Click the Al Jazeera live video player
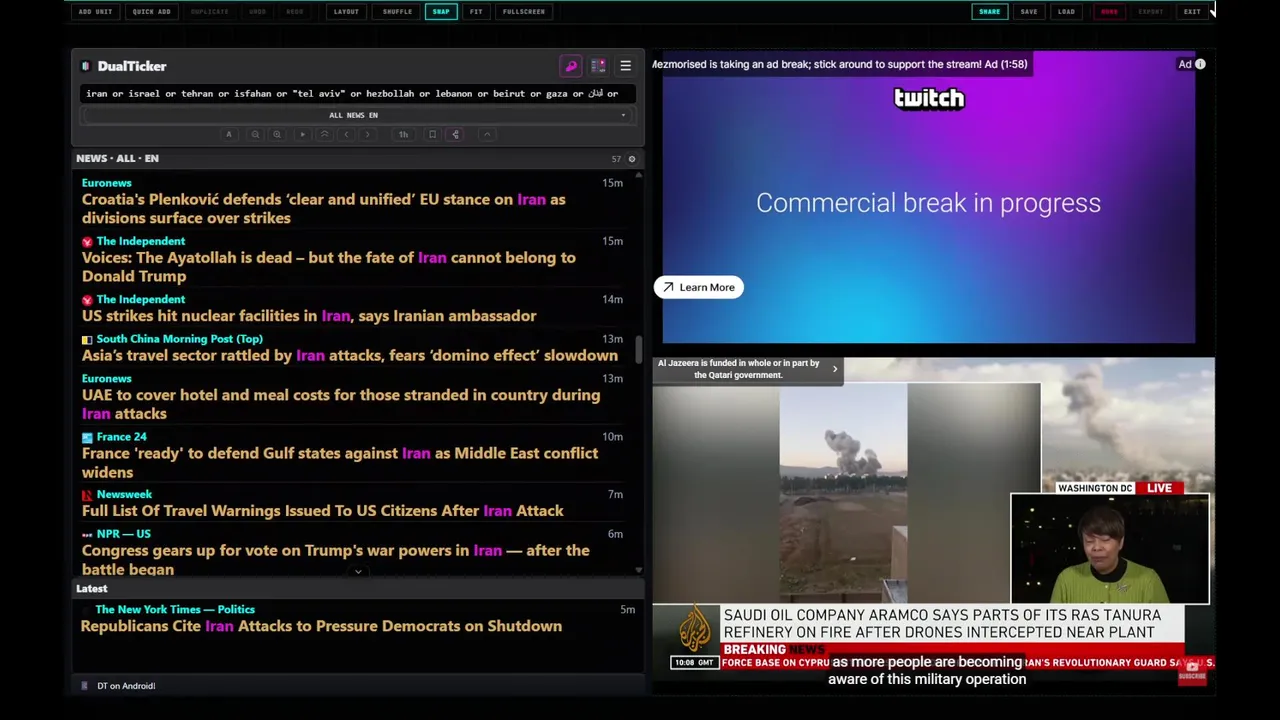The height and width of the screenshot is (720, 1280). tap(933, 522)
